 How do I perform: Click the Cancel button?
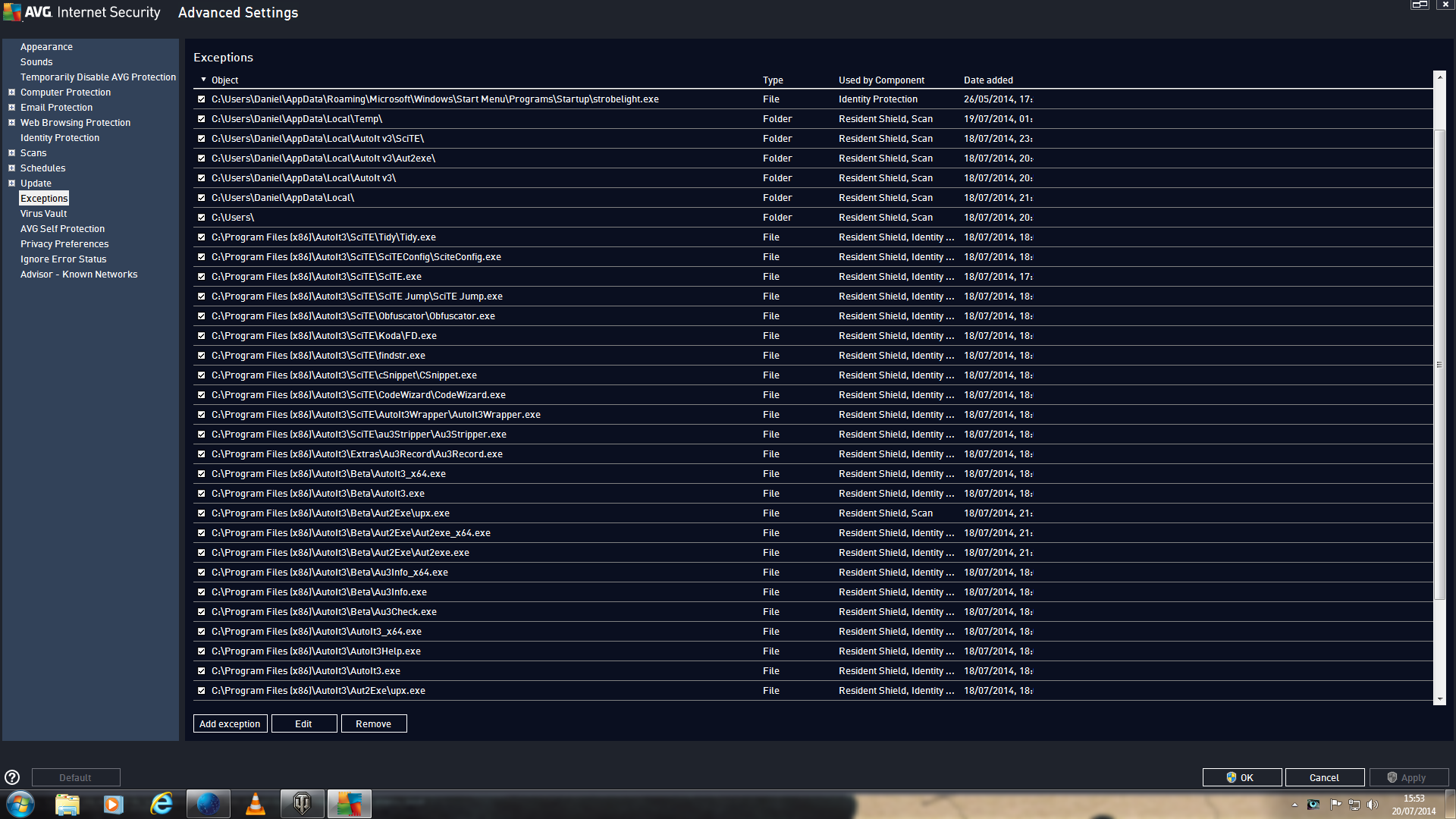point(1325,777)
